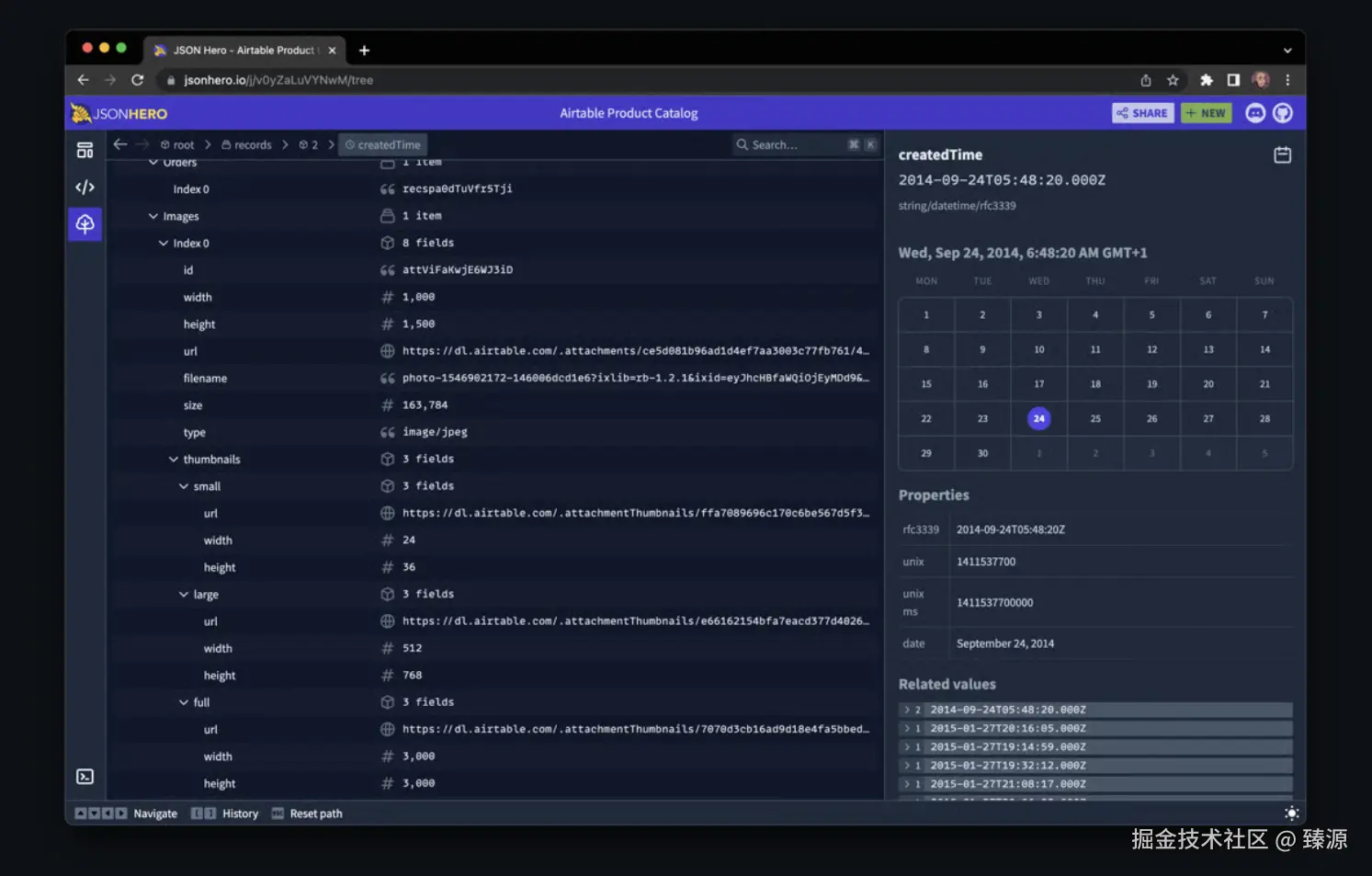Viewport: 1372px width, 876px height.
Task: Click the tab search chevron
Action: 1287,51
